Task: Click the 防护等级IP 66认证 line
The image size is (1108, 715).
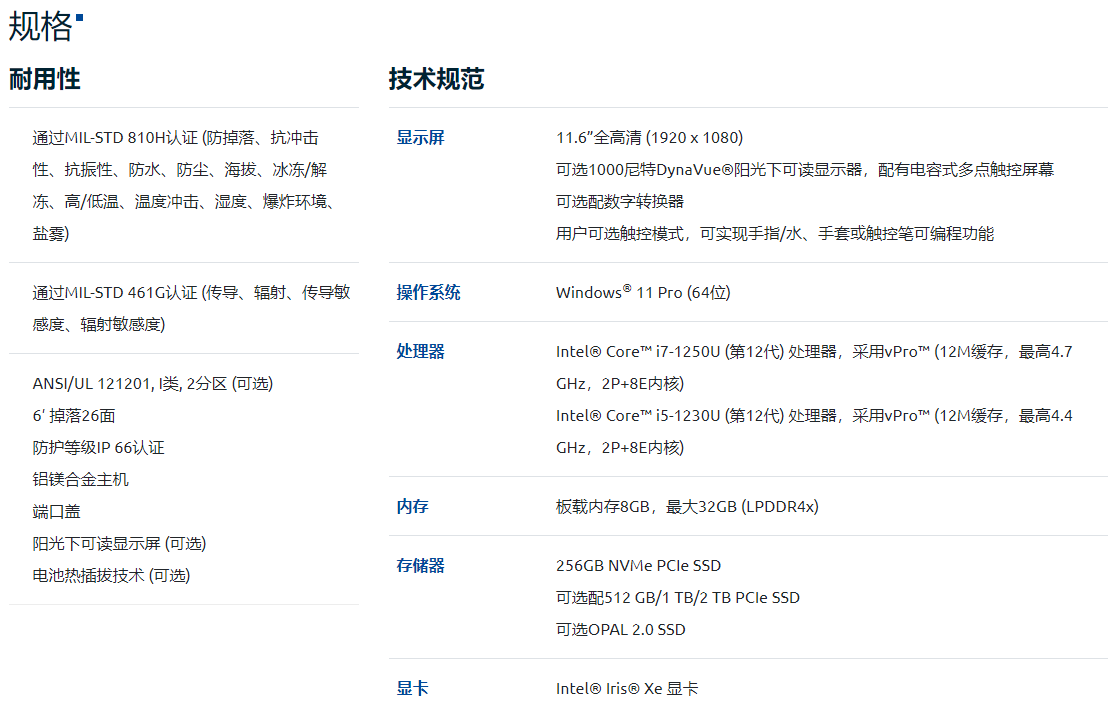Action: [x=98, y=448]
